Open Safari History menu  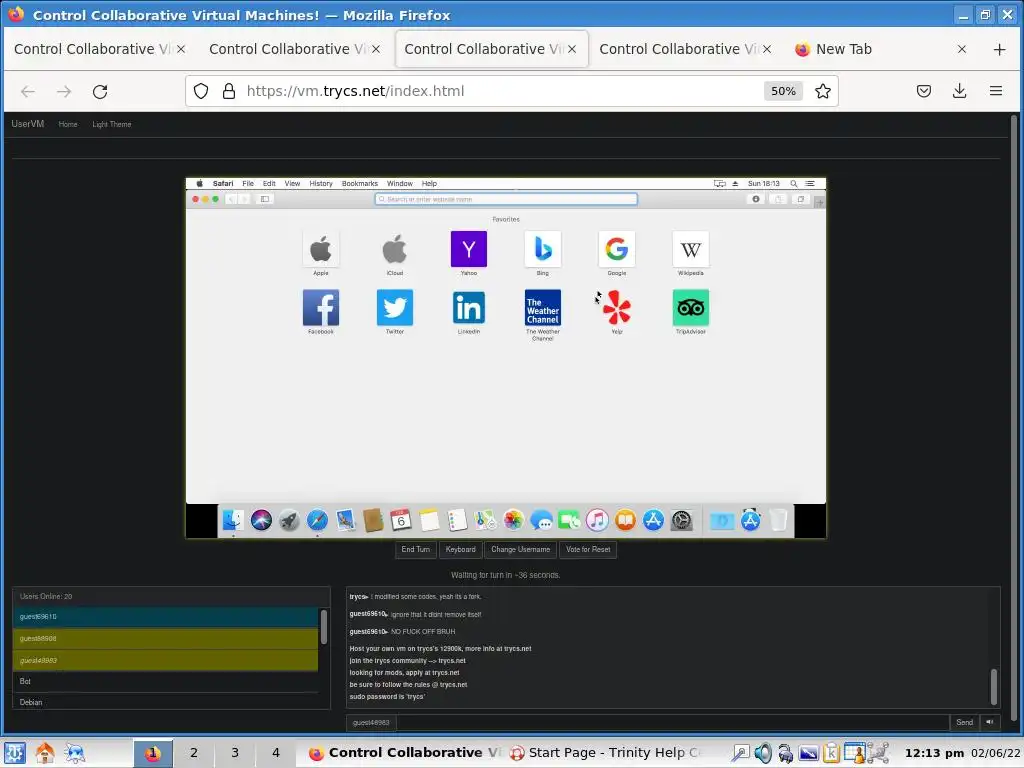click(x=321, y=184)
